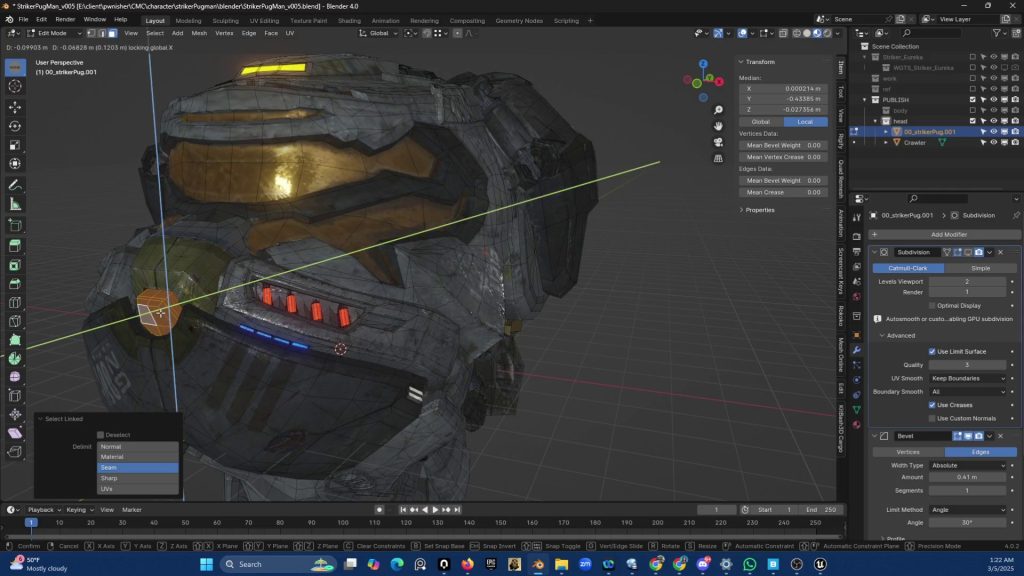Screen dimensions: 1024x576
Task: Open the Render properties tab icon
Action: (857, 236)
